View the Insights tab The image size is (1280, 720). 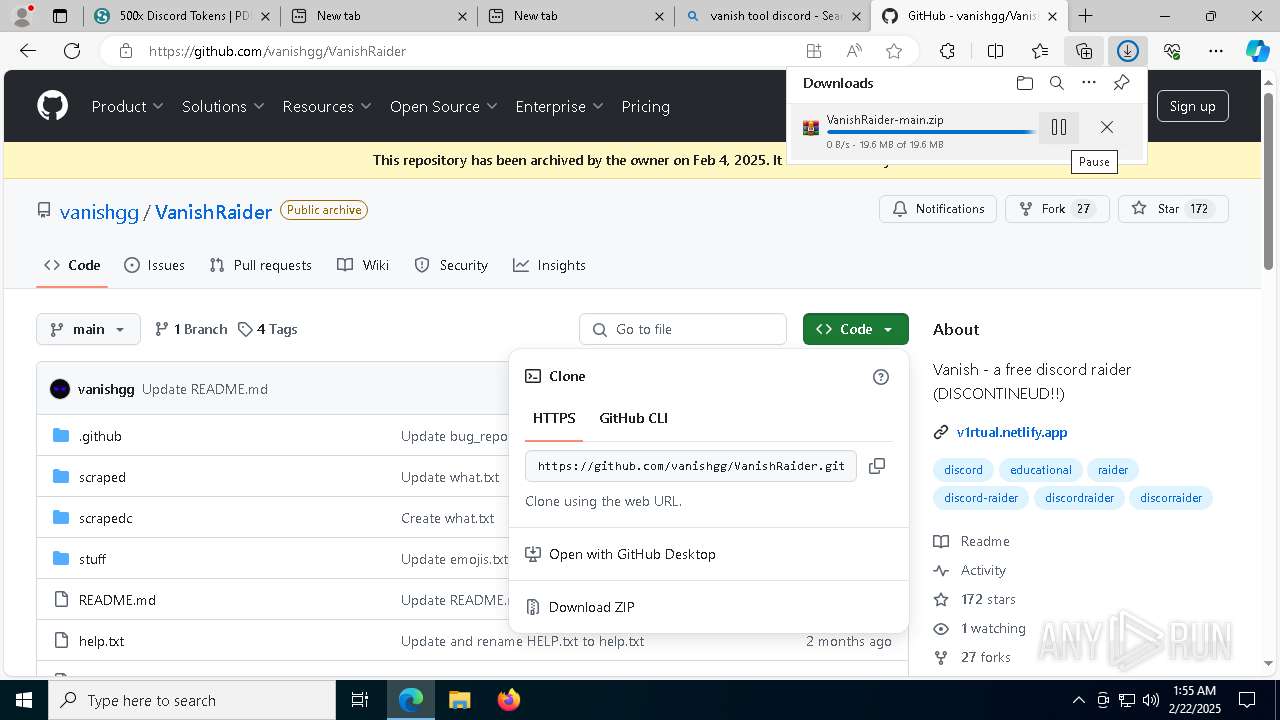point(549,265)
